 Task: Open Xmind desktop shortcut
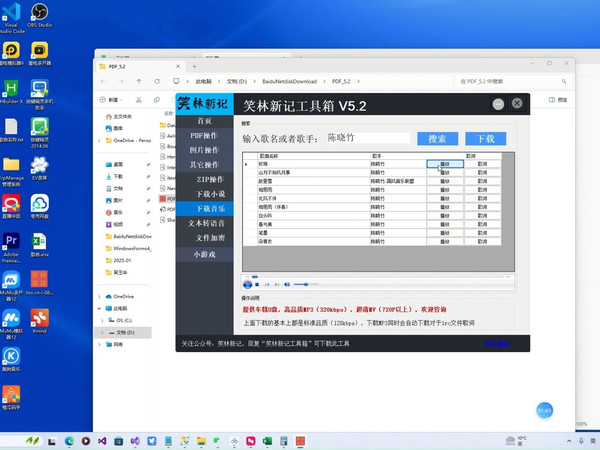pos(39,321)
